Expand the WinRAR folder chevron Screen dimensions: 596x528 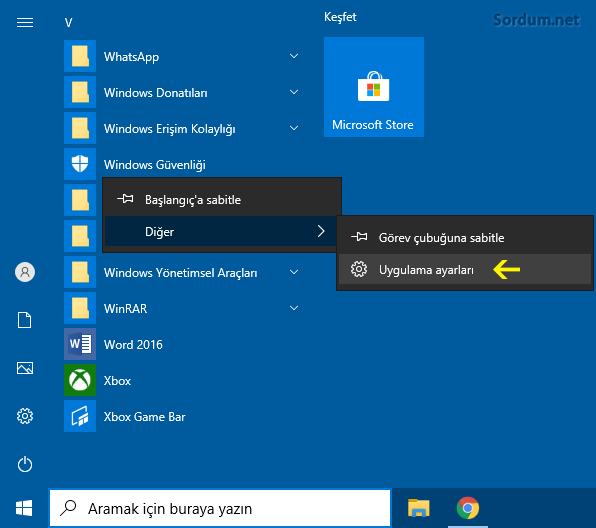tap(294, 308)
